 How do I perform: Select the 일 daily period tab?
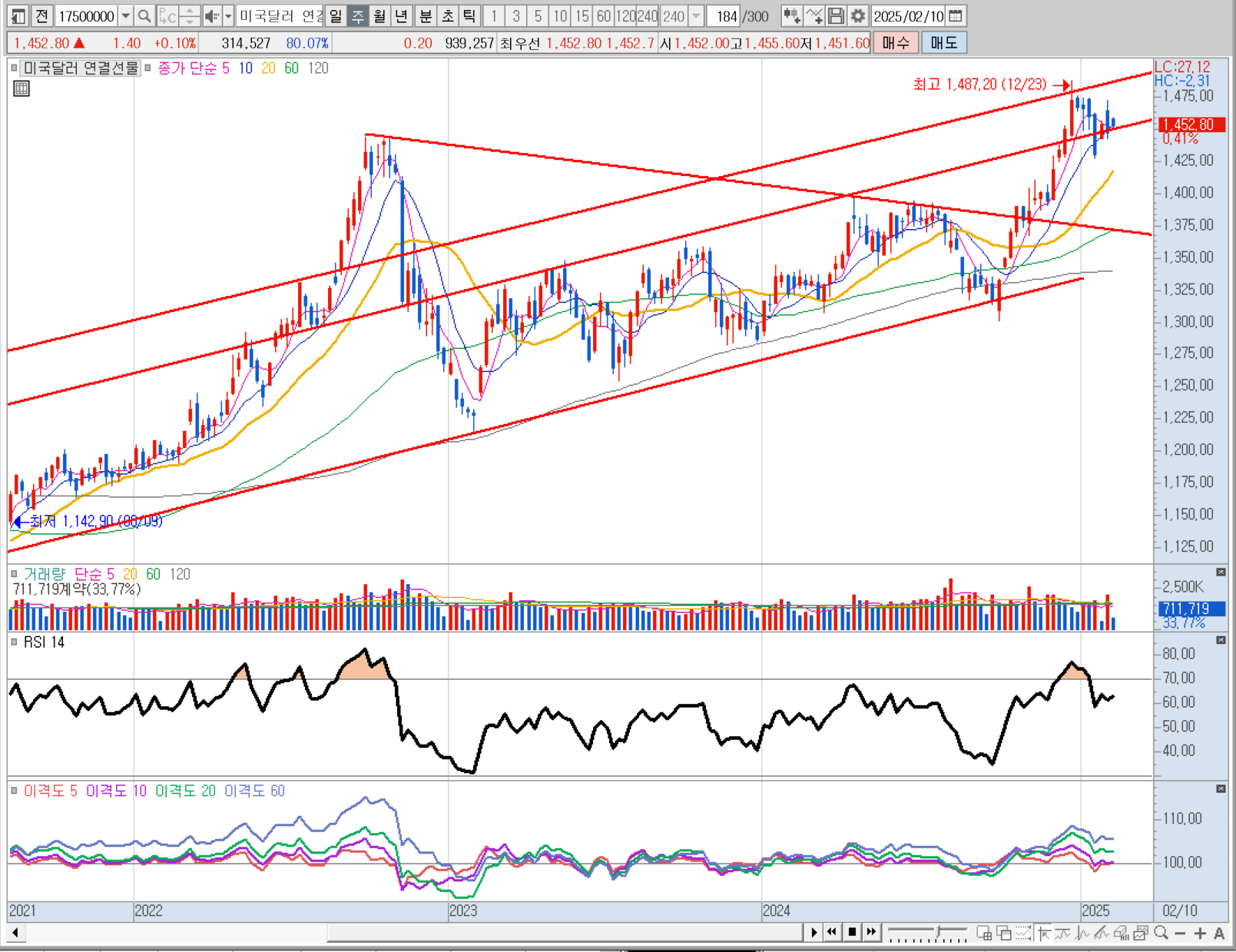tap(336, 16)
